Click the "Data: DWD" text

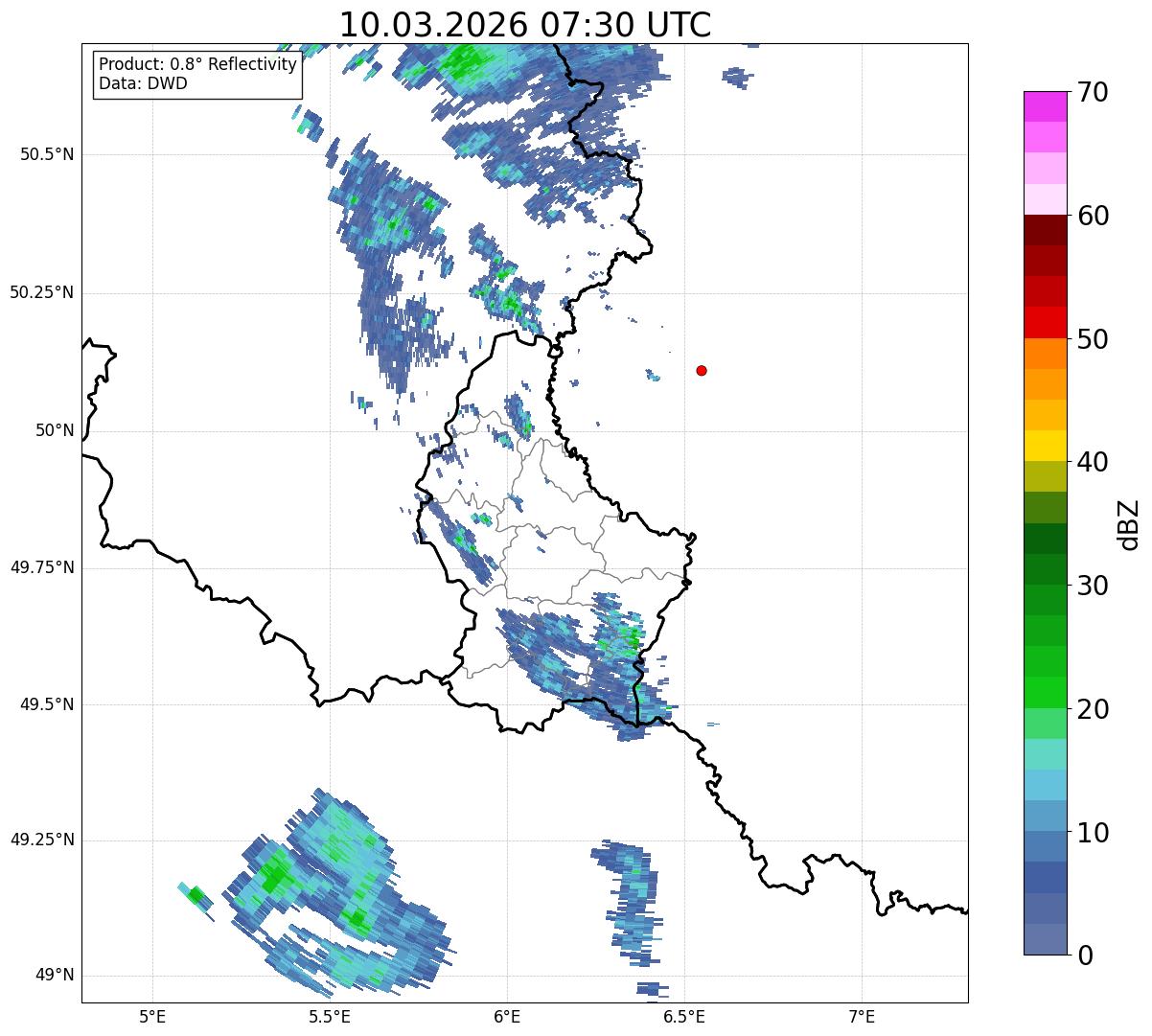pyautogui.click(x=143, y=83)
